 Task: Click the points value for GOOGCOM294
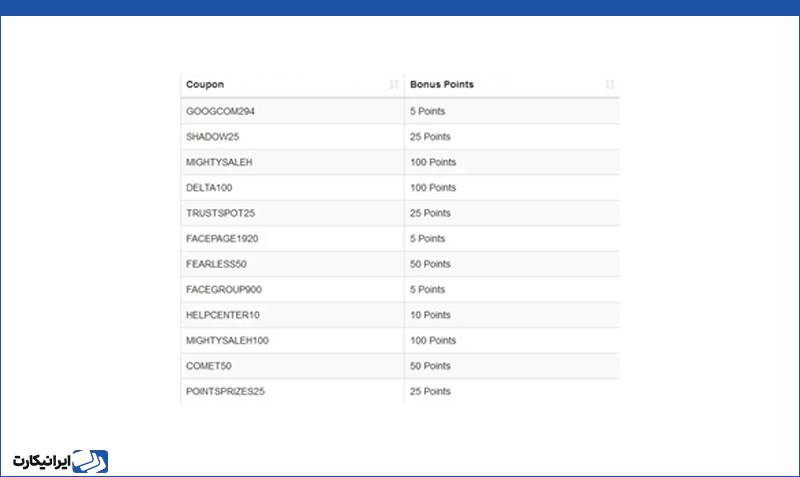428,111
